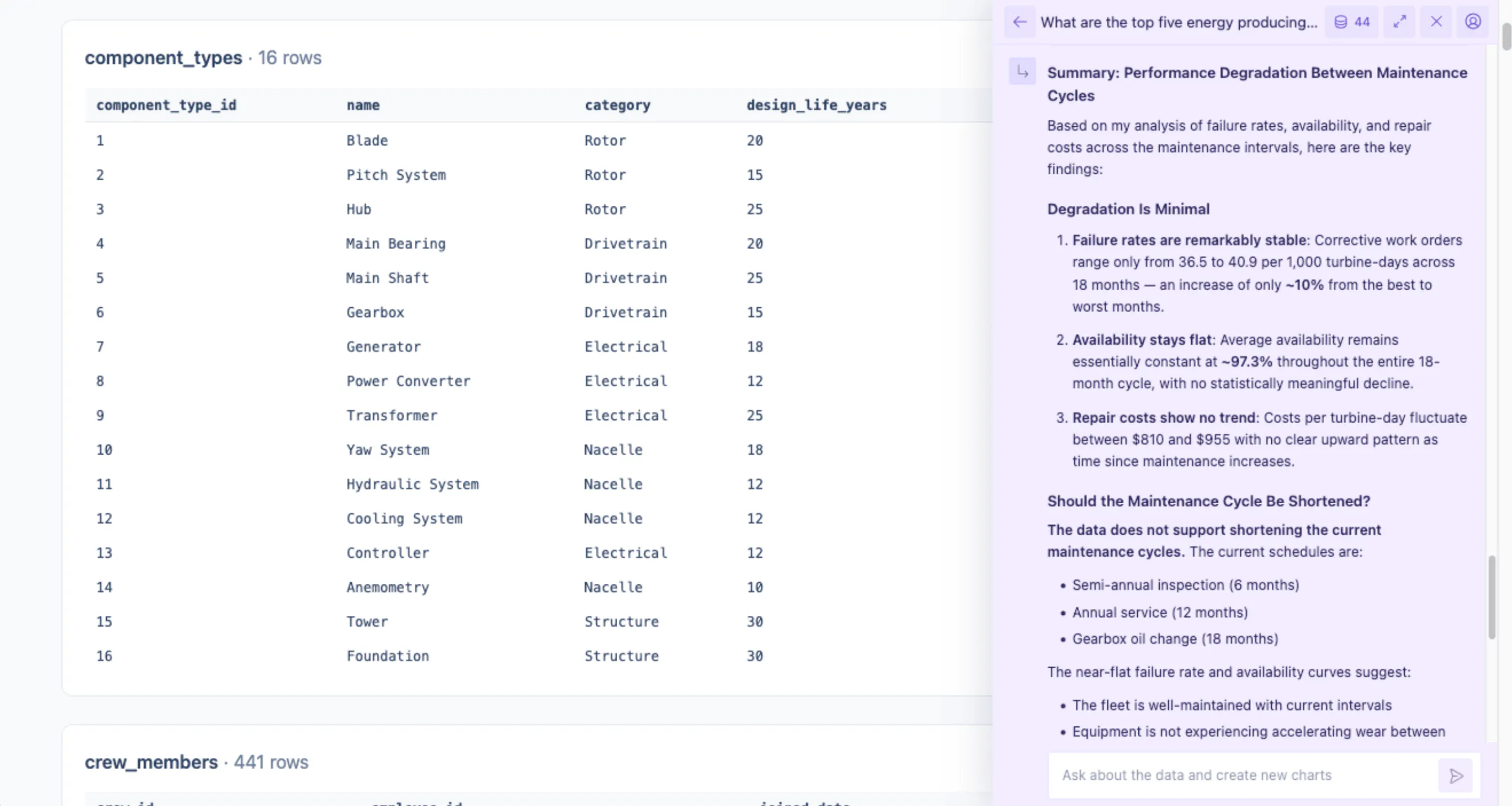Click the chat title 'What are the top five energy producing...'
This screenshot has width=1512, height=806.
(x=1179, y=22)
